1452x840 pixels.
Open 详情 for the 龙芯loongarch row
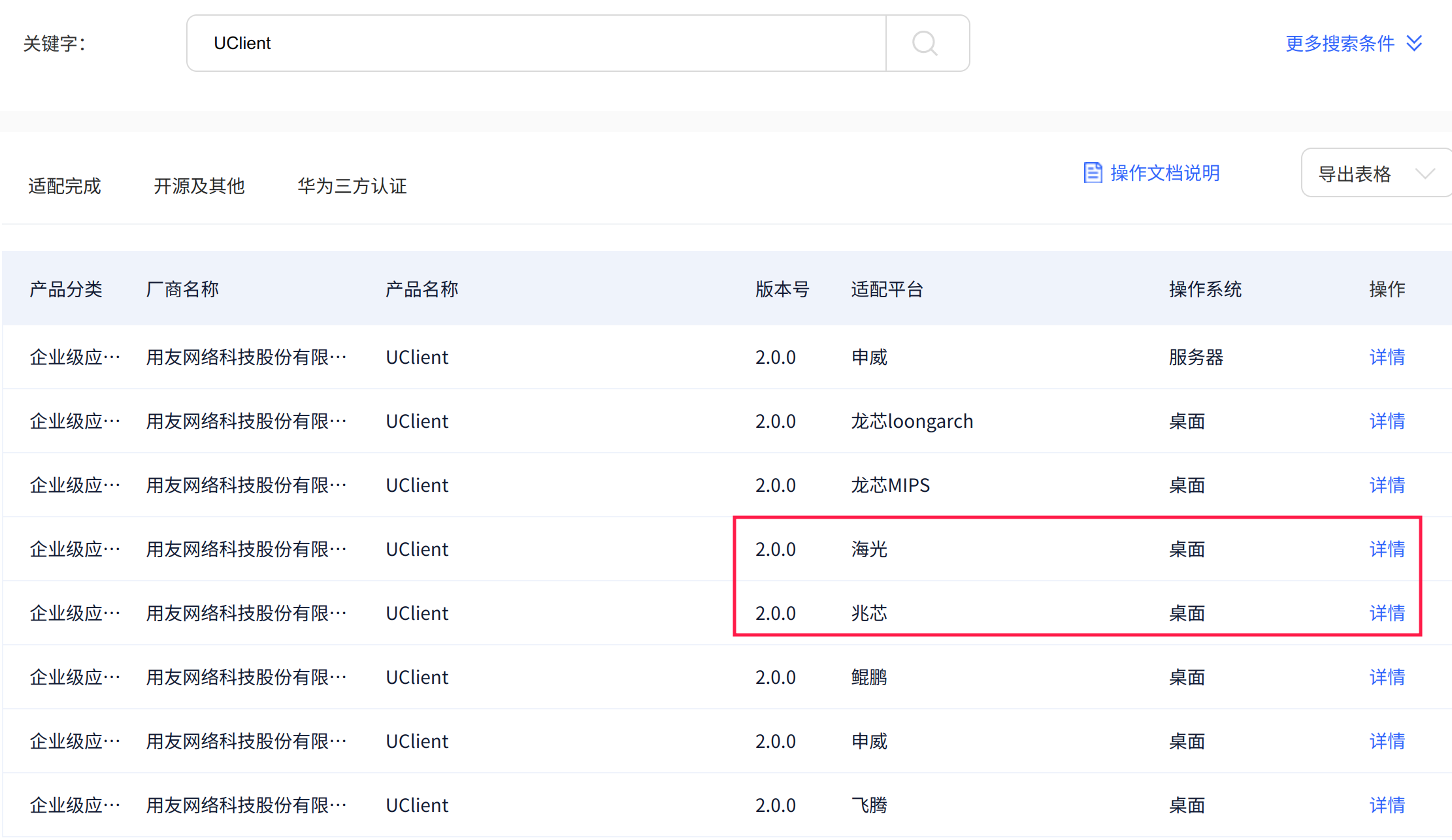point(1387,421)
